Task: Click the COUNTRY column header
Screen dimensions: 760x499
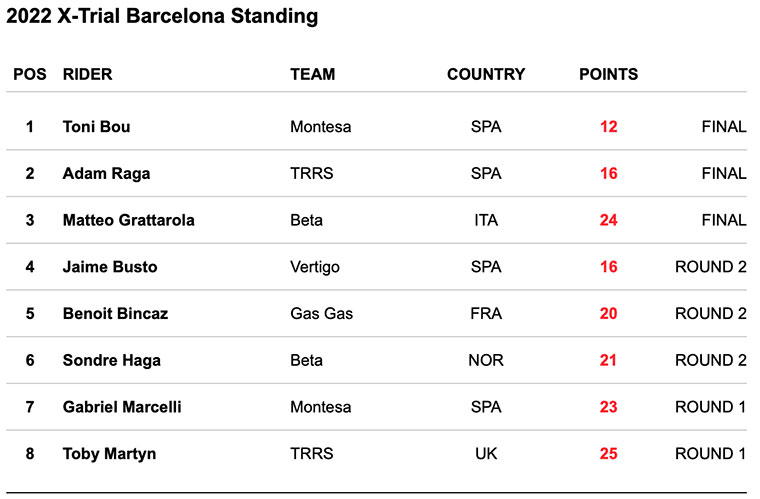Action: [x=486, y=74]
